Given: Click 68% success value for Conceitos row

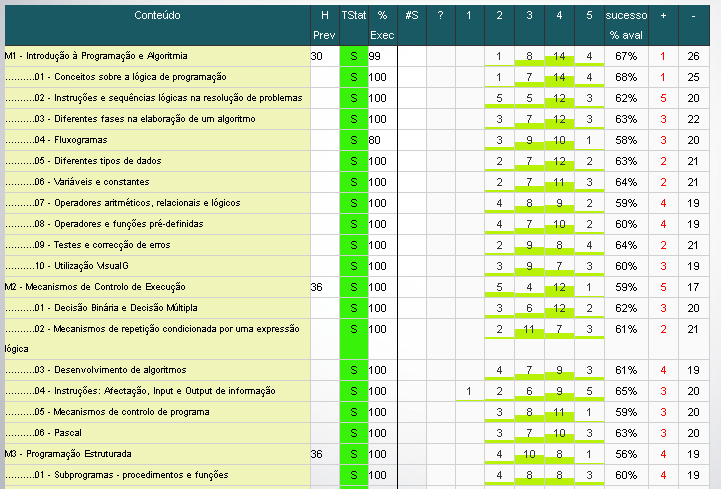Looking at the screenshot, I should pos(626,77).
